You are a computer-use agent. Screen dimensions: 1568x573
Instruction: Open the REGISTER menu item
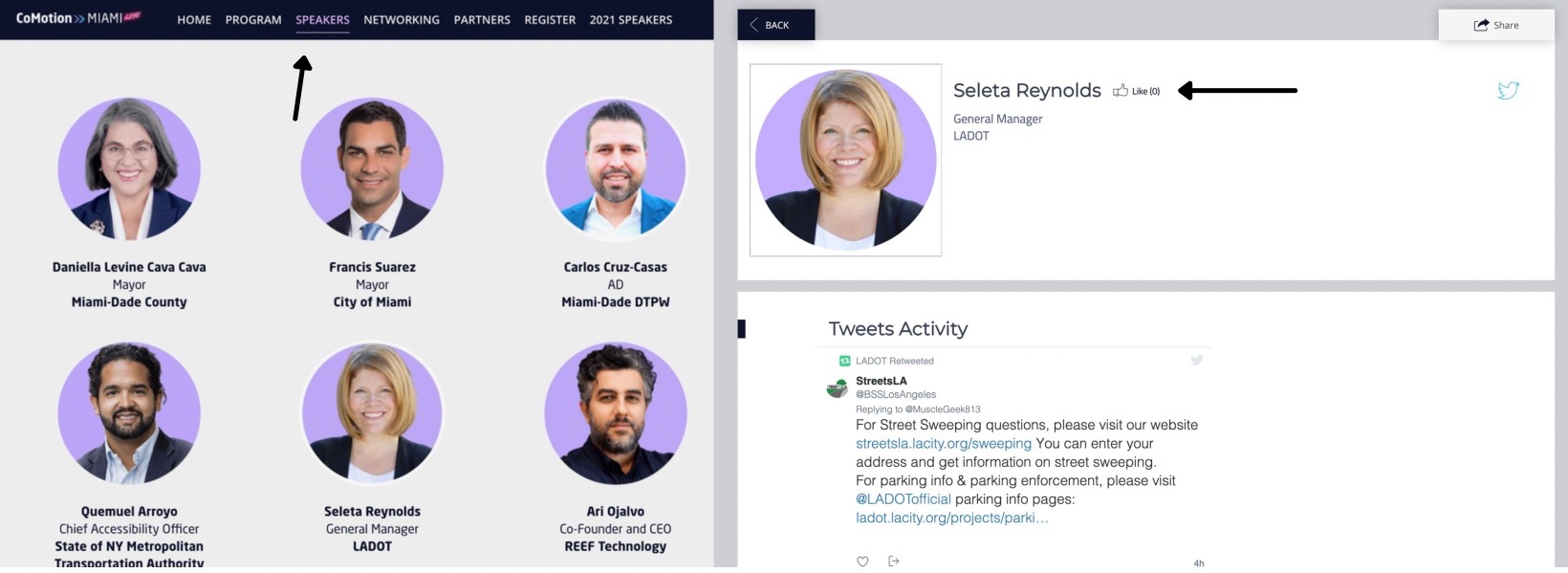(550, 20)
